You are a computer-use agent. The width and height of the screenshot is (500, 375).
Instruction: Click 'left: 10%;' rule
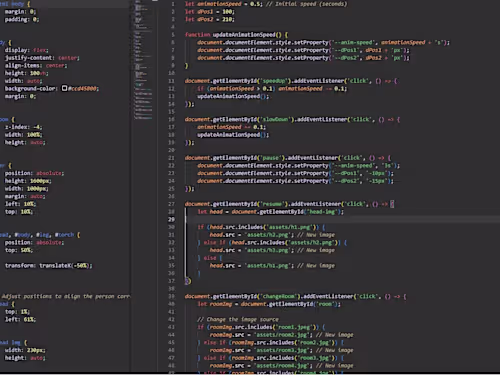pyautogui.click(x=20, y=204)
